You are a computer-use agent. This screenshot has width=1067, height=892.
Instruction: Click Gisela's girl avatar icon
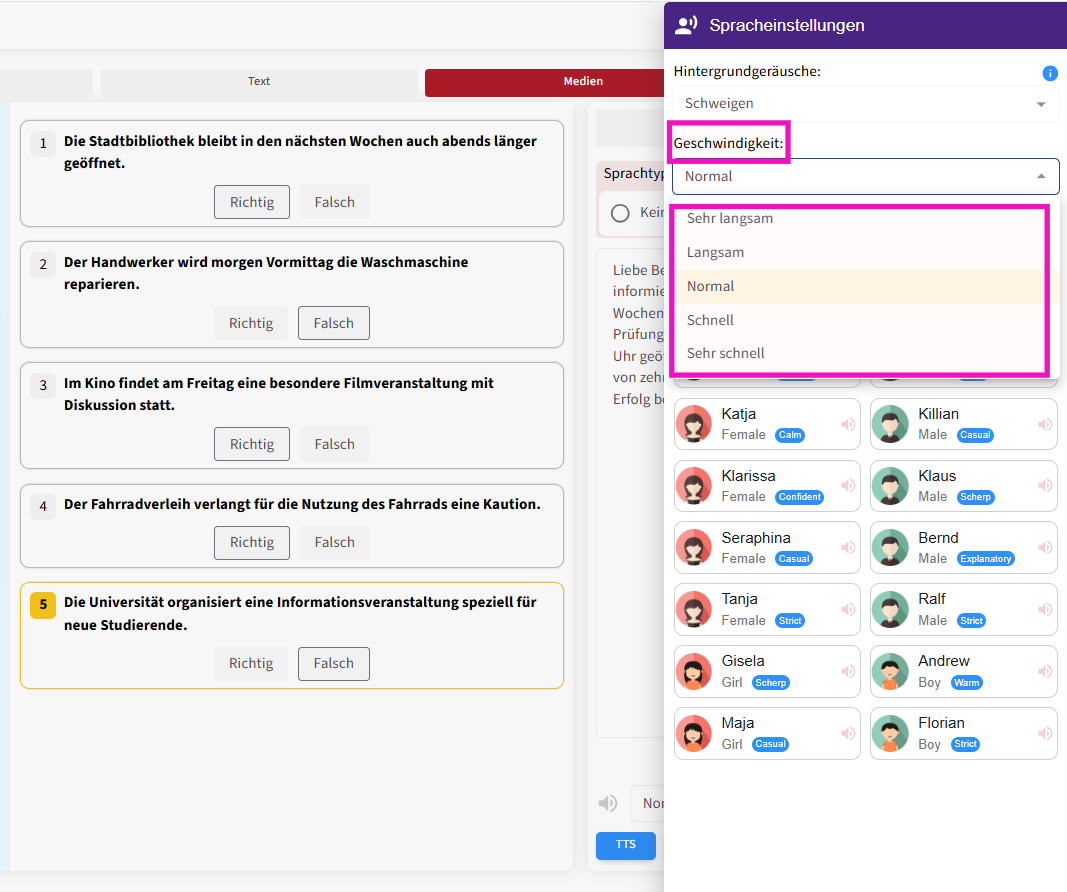(x=693, y=671)
